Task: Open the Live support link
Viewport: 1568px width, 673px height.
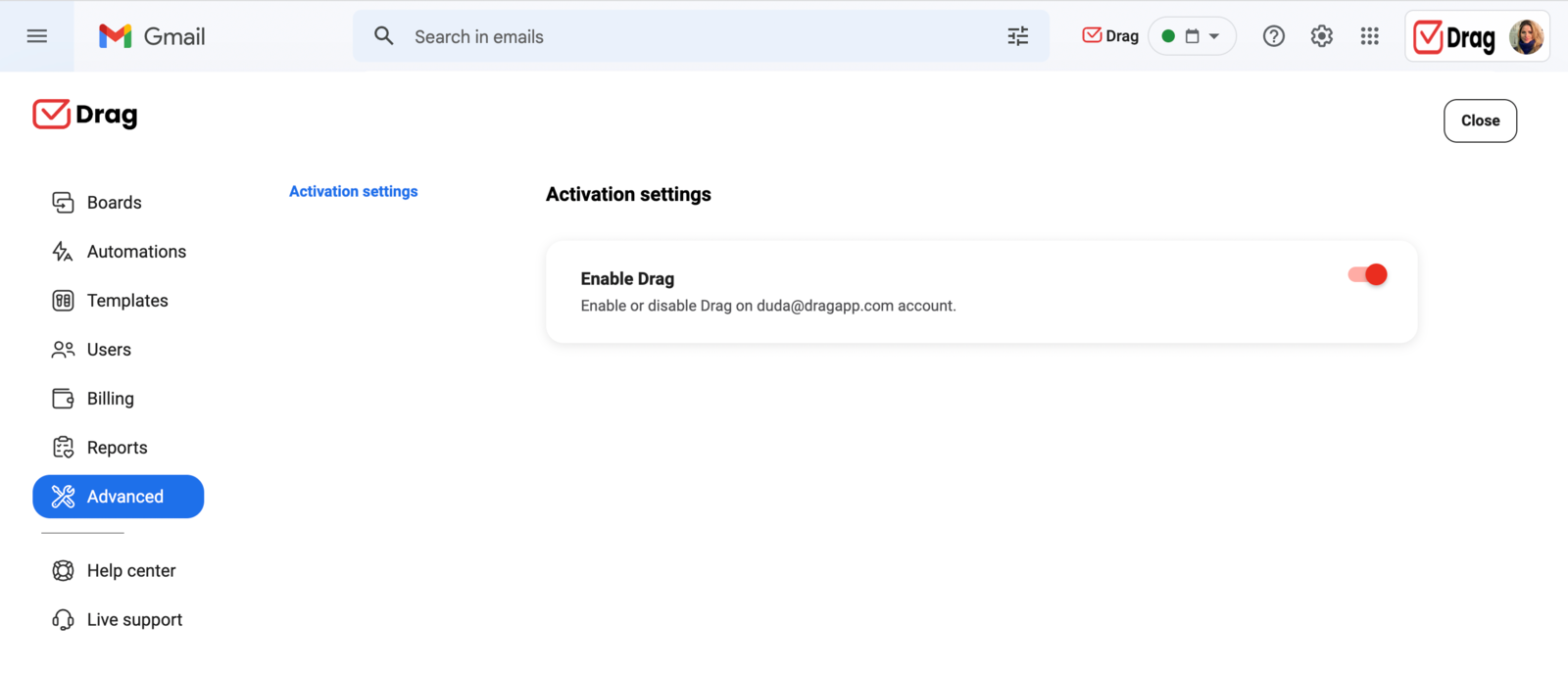Action: pos(117,620)
